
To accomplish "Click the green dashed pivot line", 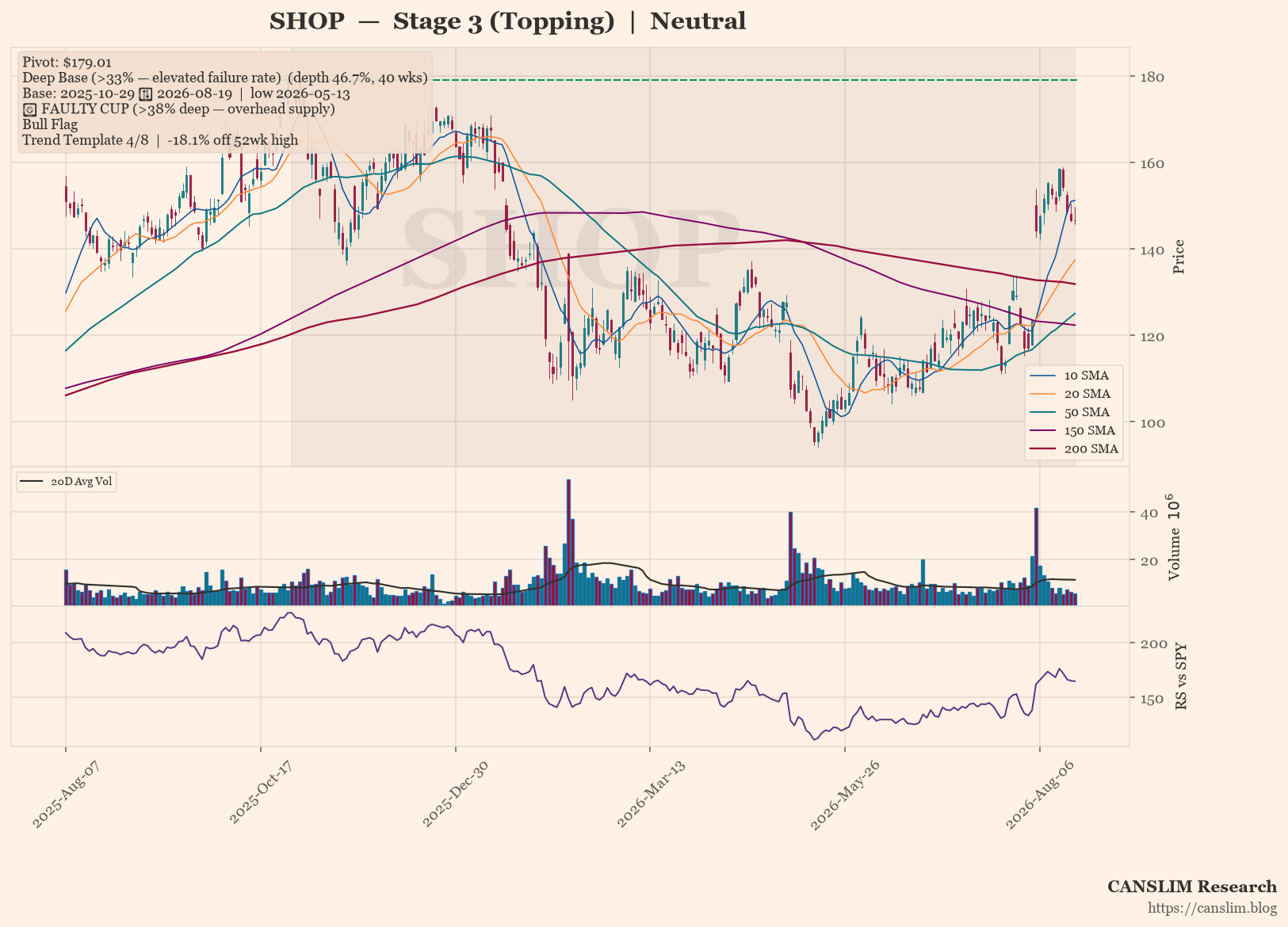I will 754,80.
